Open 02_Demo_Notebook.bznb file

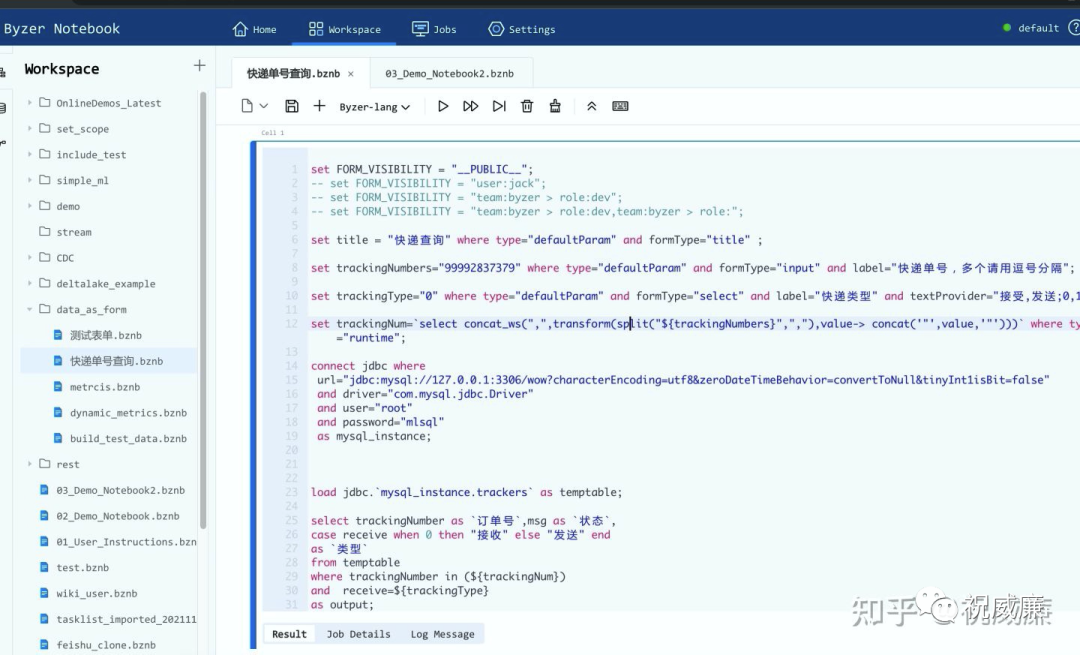pyautogui.click(x=117, y=516)
